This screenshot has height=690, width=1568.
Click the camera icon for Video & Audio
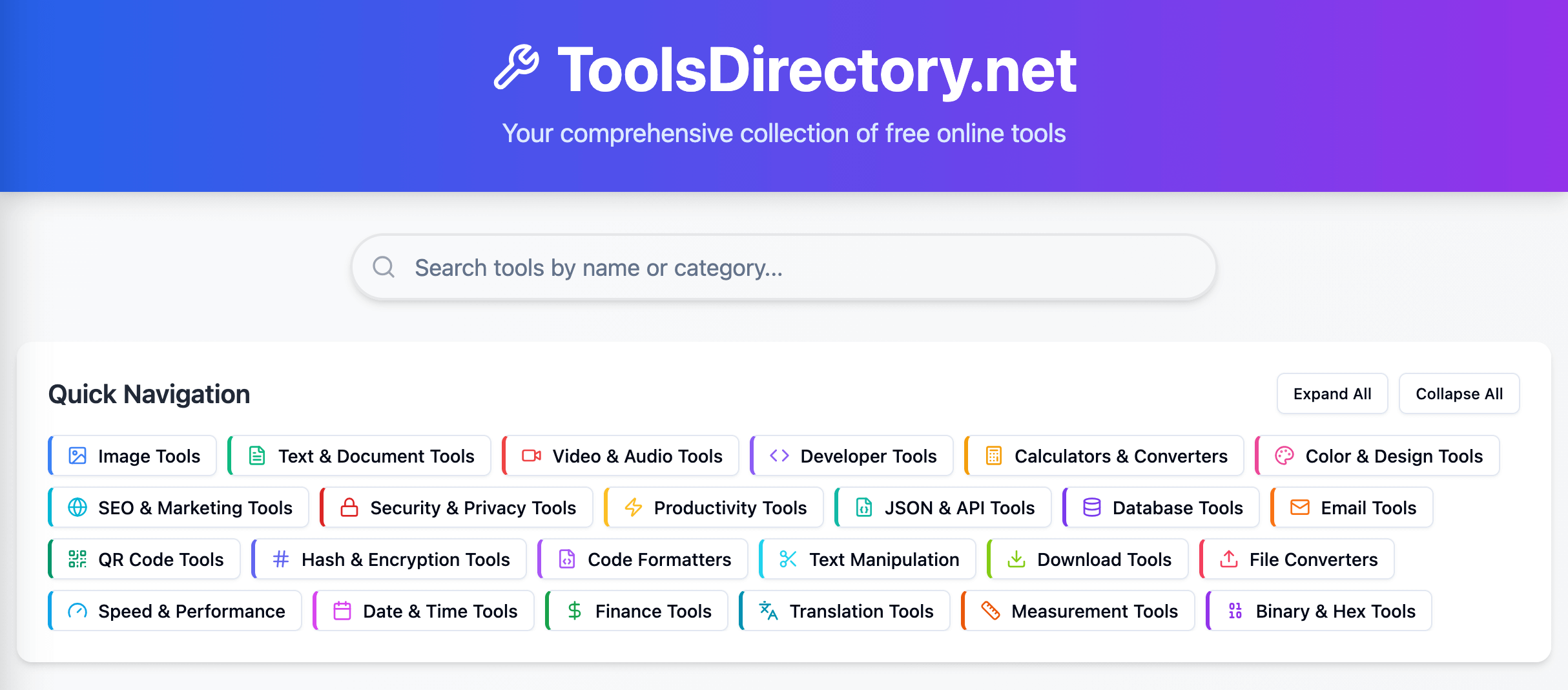(x=531, y=456)
